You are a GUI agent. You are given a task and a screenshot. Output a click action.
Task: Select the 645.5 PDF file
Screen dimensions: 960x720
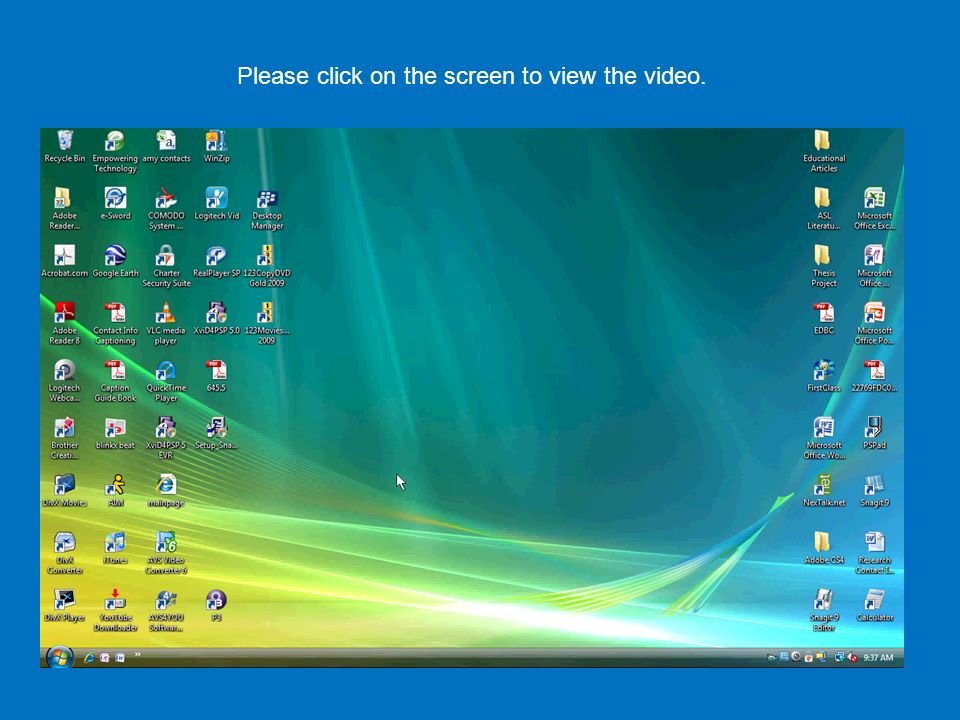pos(216,375)
